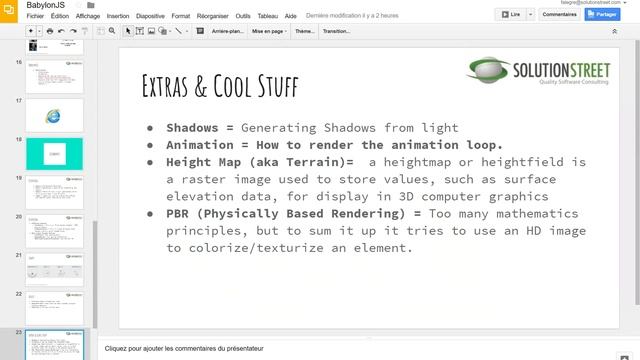
Task: Select slide 23 thumbnail
Action: pyautogui.click(x=55, y=345)
